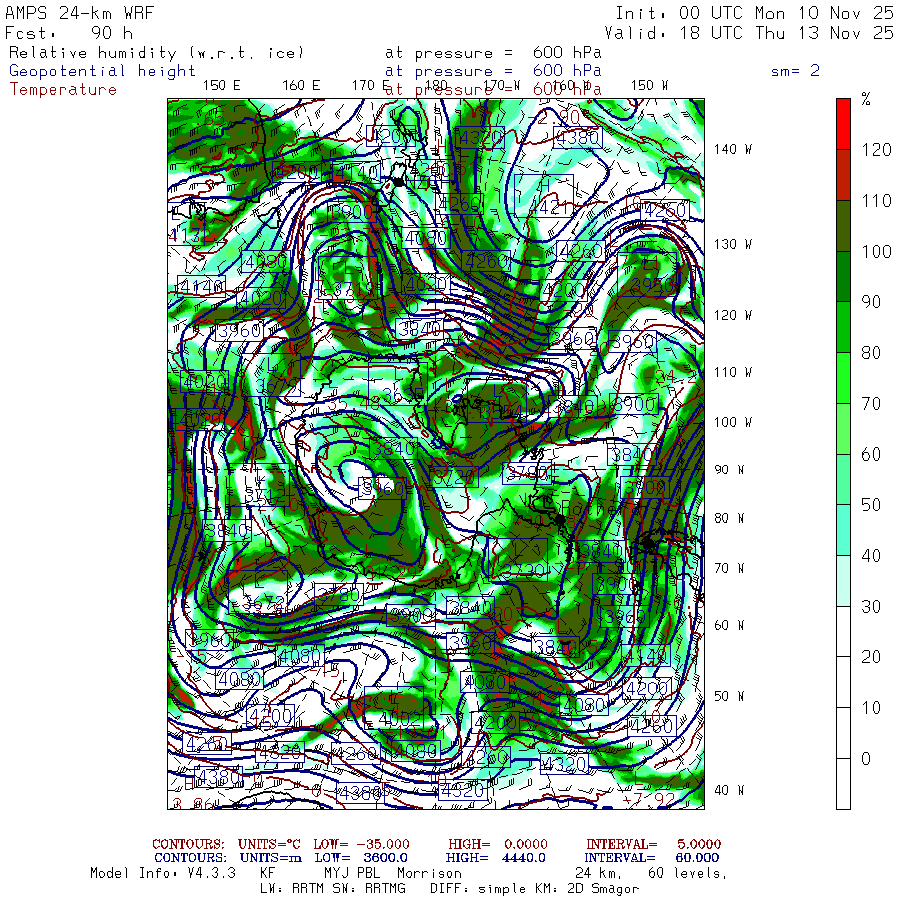900x900 pixels.
Task: Click the 150 E longitude label
Action: tap(222, 86)
